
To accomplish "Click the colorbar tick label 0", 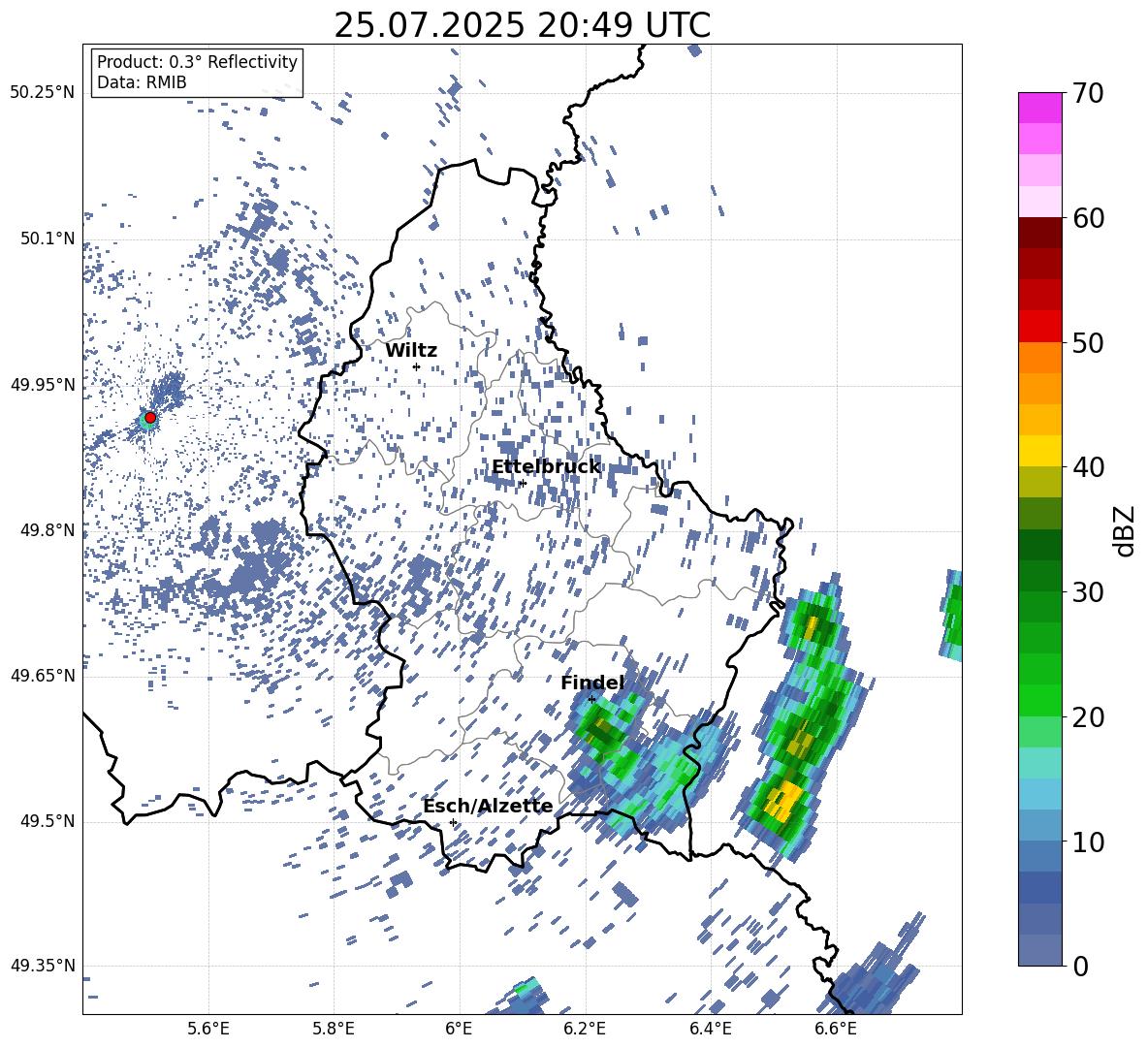I will click(1080, 966).
